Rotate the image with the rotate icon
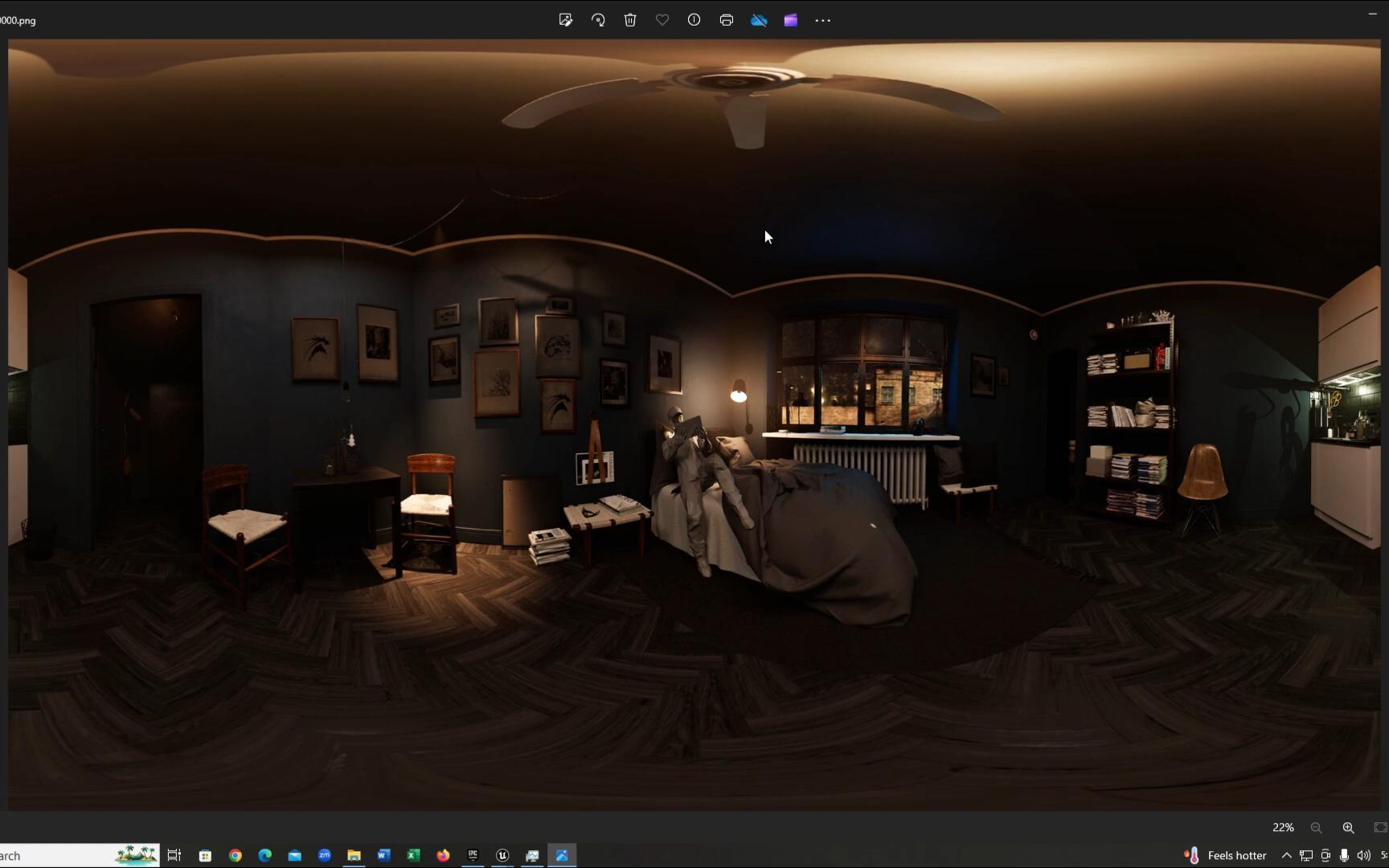Screen dimensions: 1389x868 (x=598, y=20)
